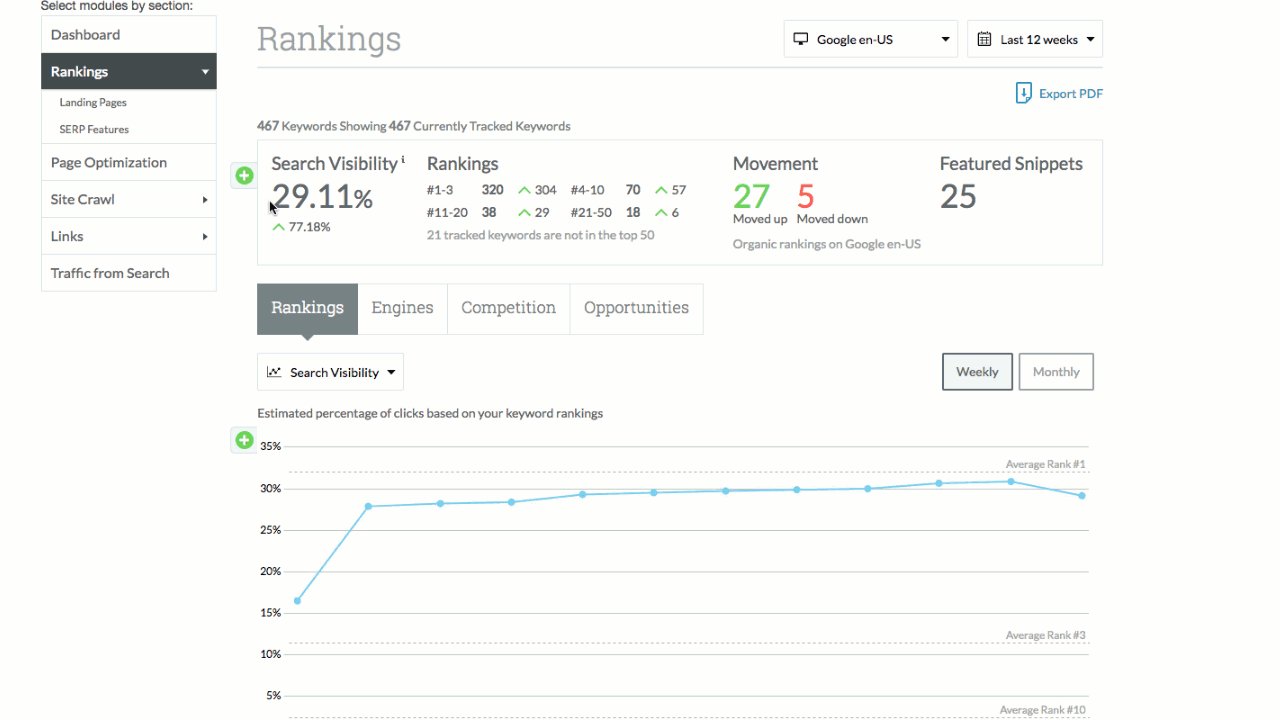
Task: Open the Search Visibility metric dropdown
Action: pyautogui.click(x=330, y=372)
